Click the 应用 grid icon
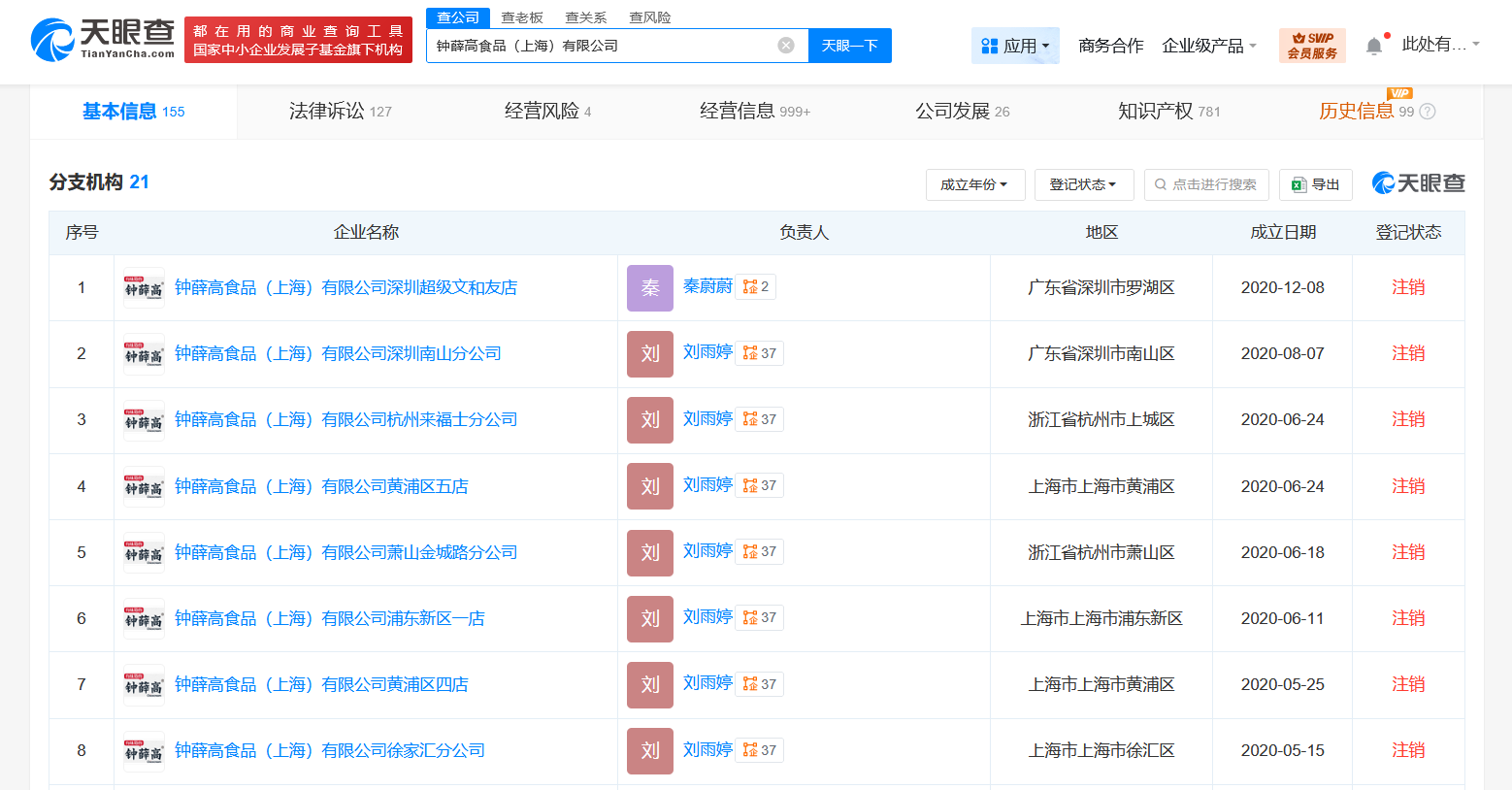Image resolution: width=1512 pixels, height=790 pixels. click(988, 46)
